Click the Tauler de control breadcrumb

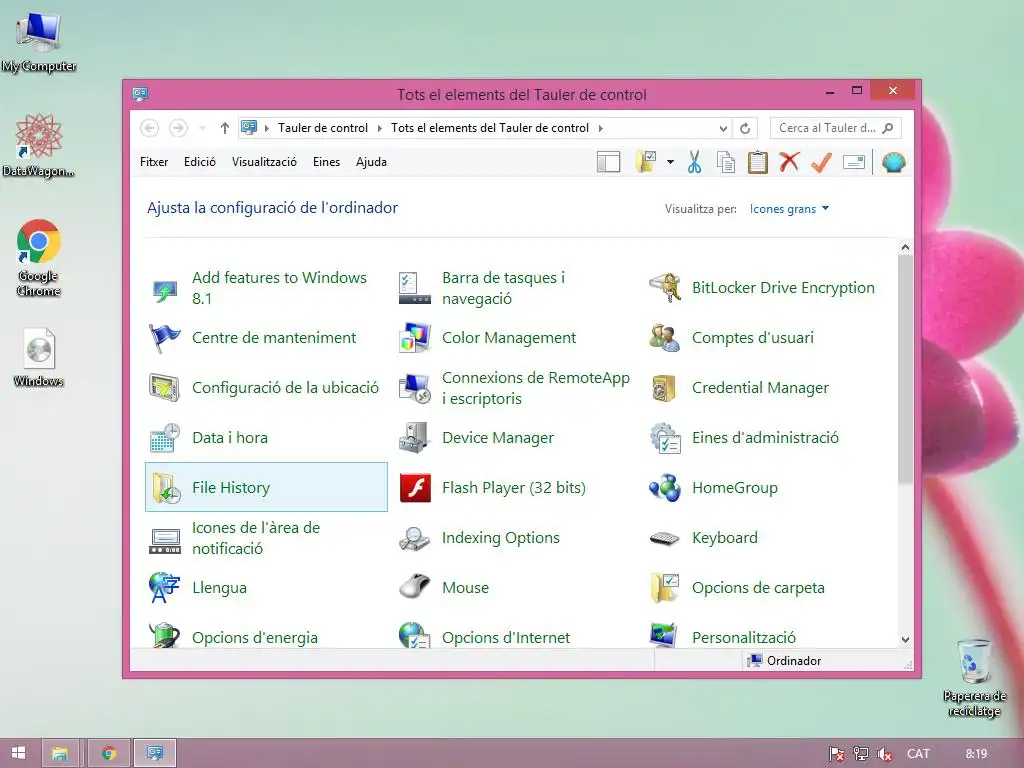(323, 129)
